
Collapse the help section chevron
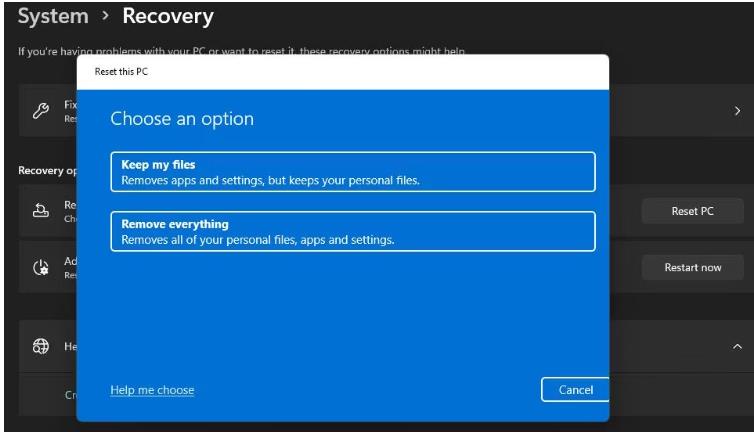click(x=737, y=346)
